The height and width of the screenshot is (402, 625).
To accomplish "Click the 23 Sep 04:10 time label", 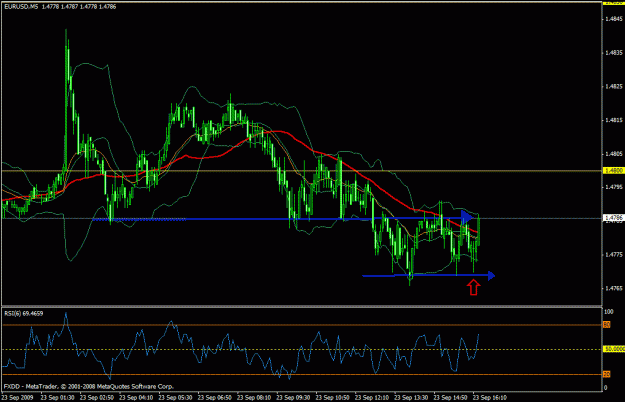I will pyautogui.click(x=136, y=398).
